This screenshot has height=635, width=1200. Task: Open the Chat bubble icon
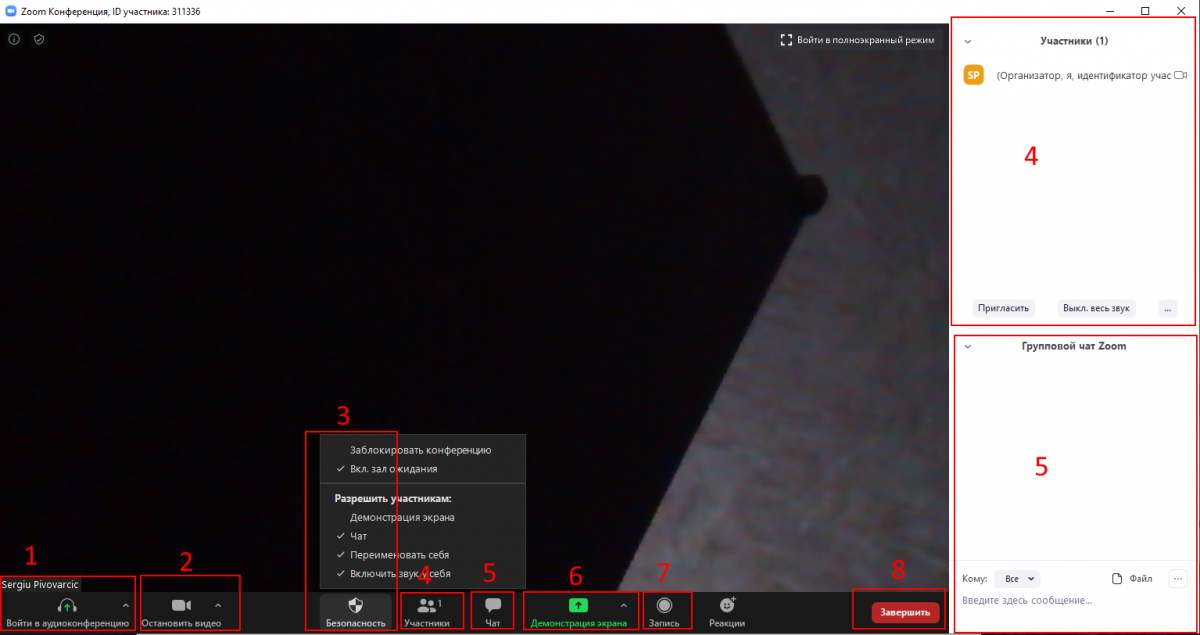[493, 605]
